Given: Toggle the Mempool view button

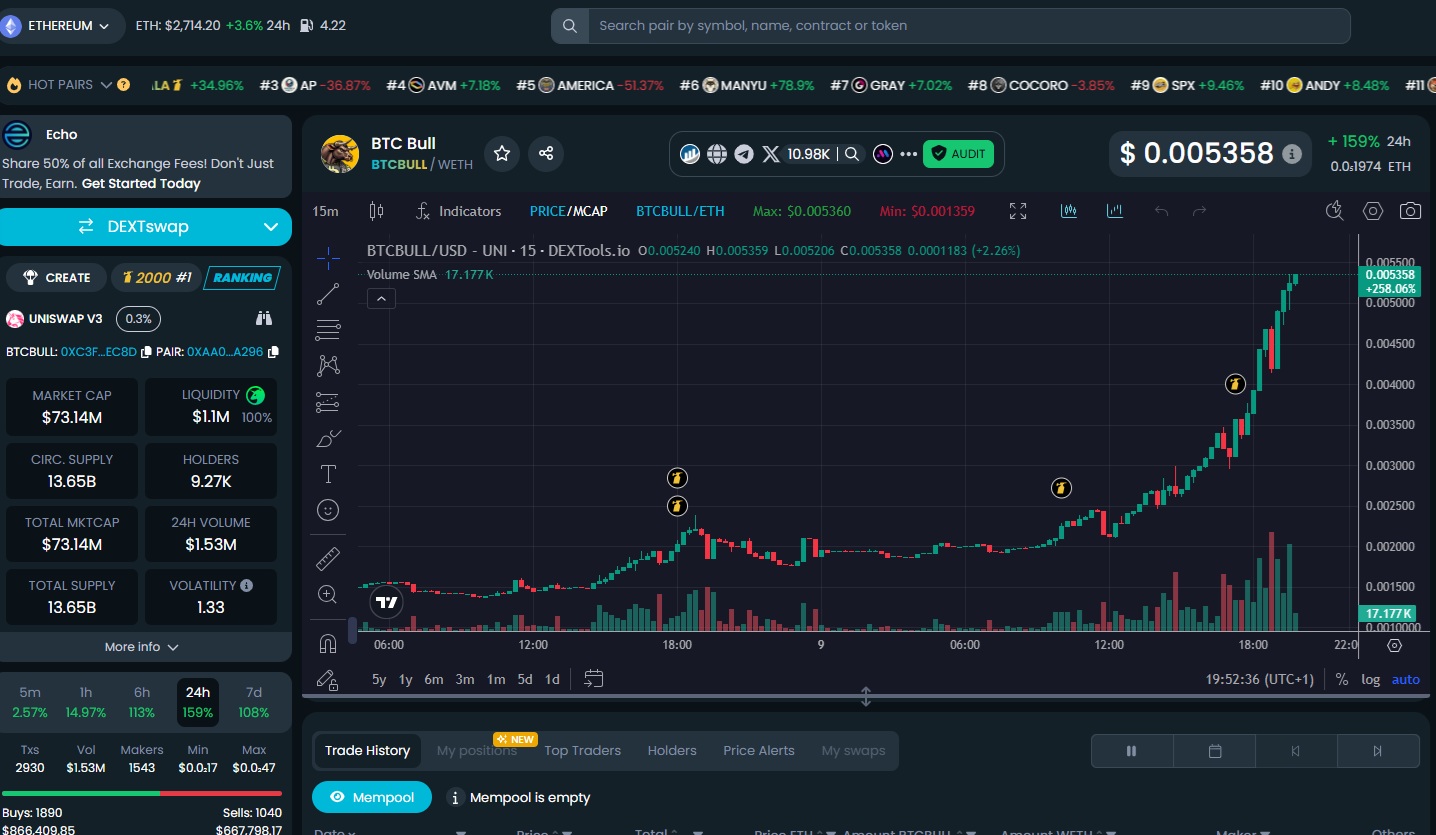Looking at the screenshot, I should pos(372,797).
